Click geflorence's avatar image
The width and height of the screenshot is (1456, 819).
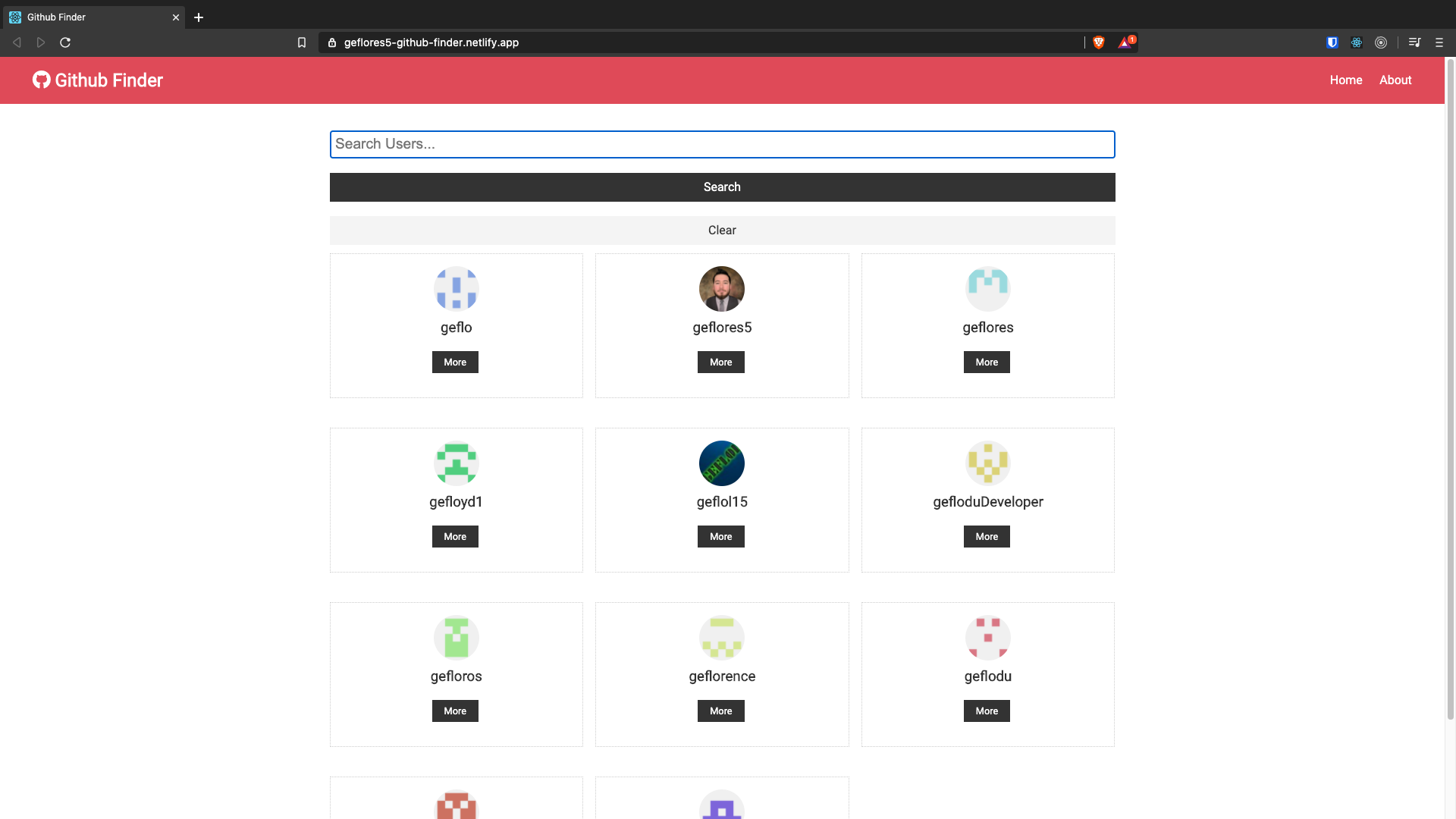click(x=721, y=638)
